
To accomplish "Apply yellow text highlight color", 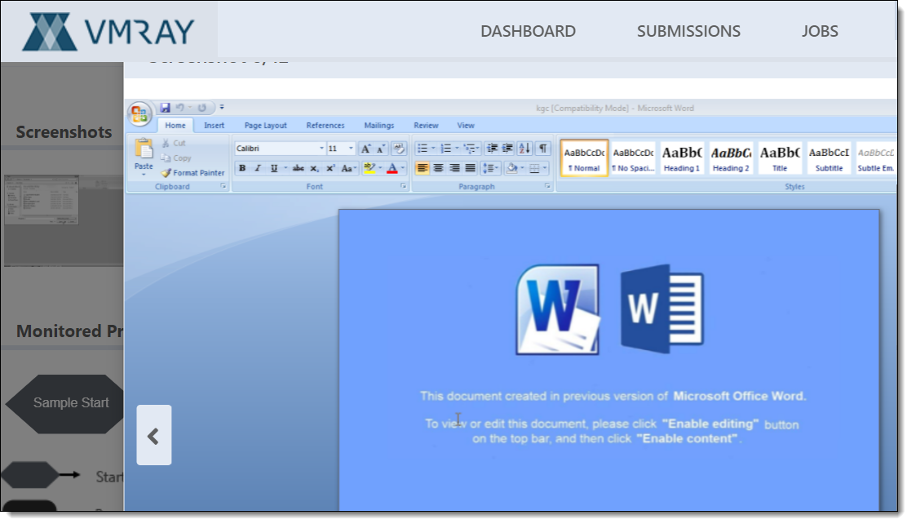I will pyautogui.click(x=369, y=168).
